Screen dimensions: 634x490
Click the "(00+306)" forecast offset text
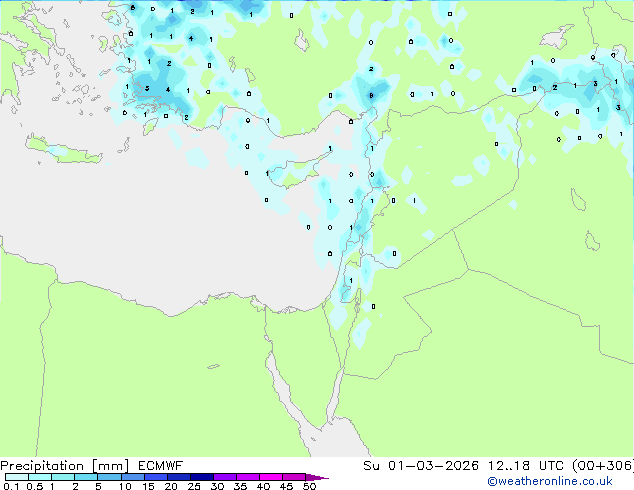(603, 466)
